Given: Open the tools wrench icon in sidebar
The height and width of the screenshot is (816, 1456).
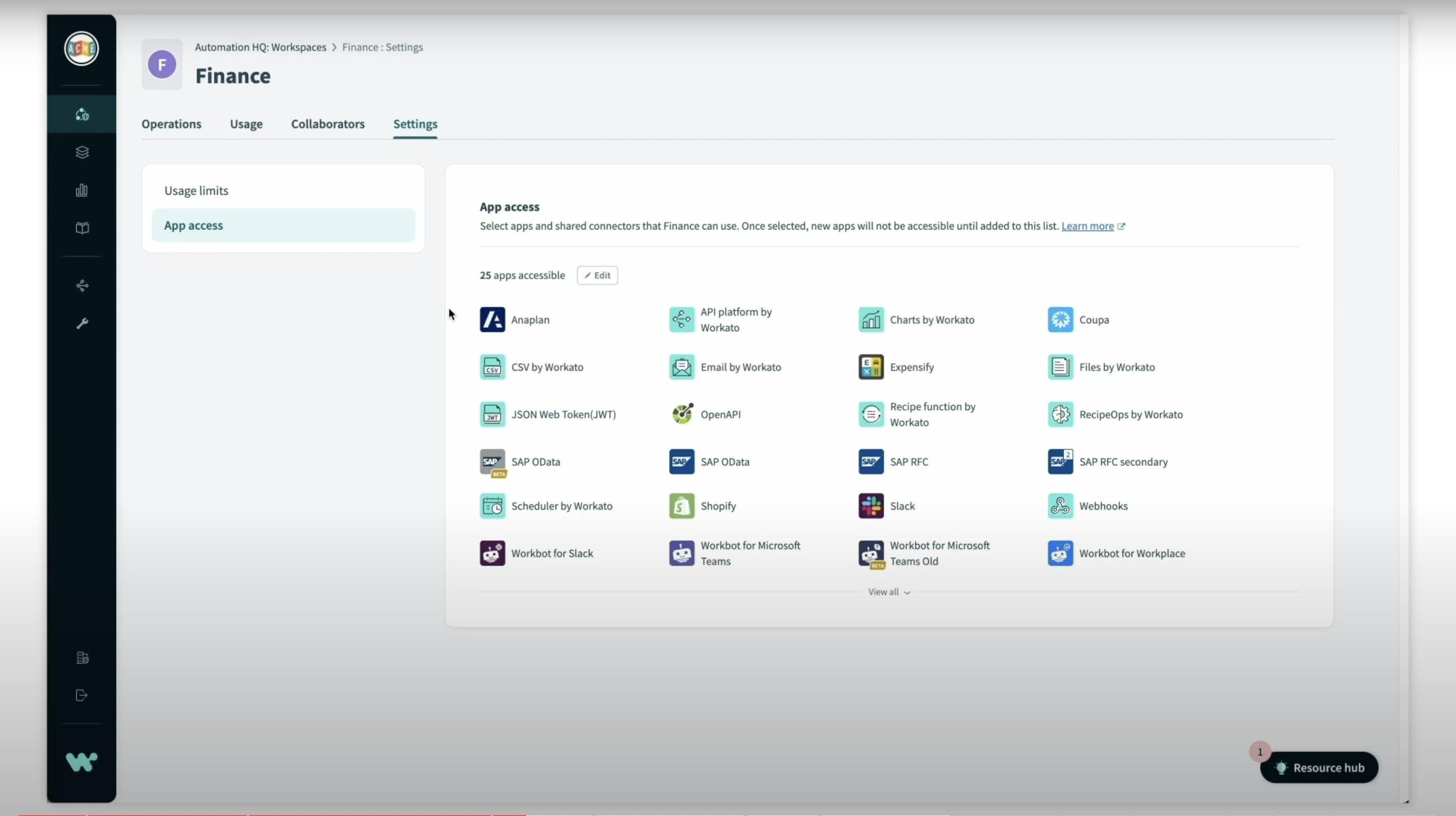Looking at the screenshot, I should click(x=81, y=323).
